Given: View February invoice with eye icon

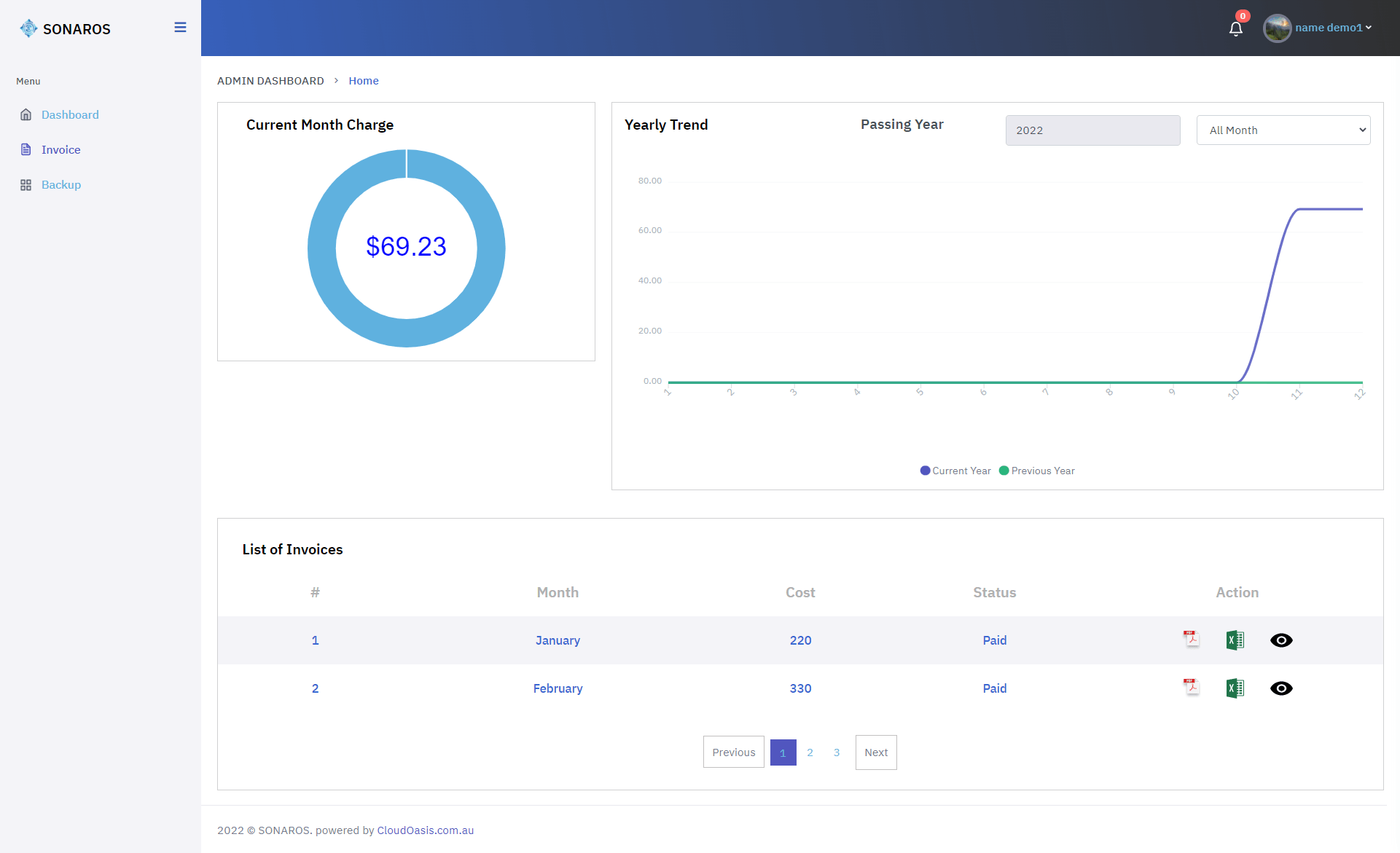Looking at the screenshot, I should point(1280,688).
